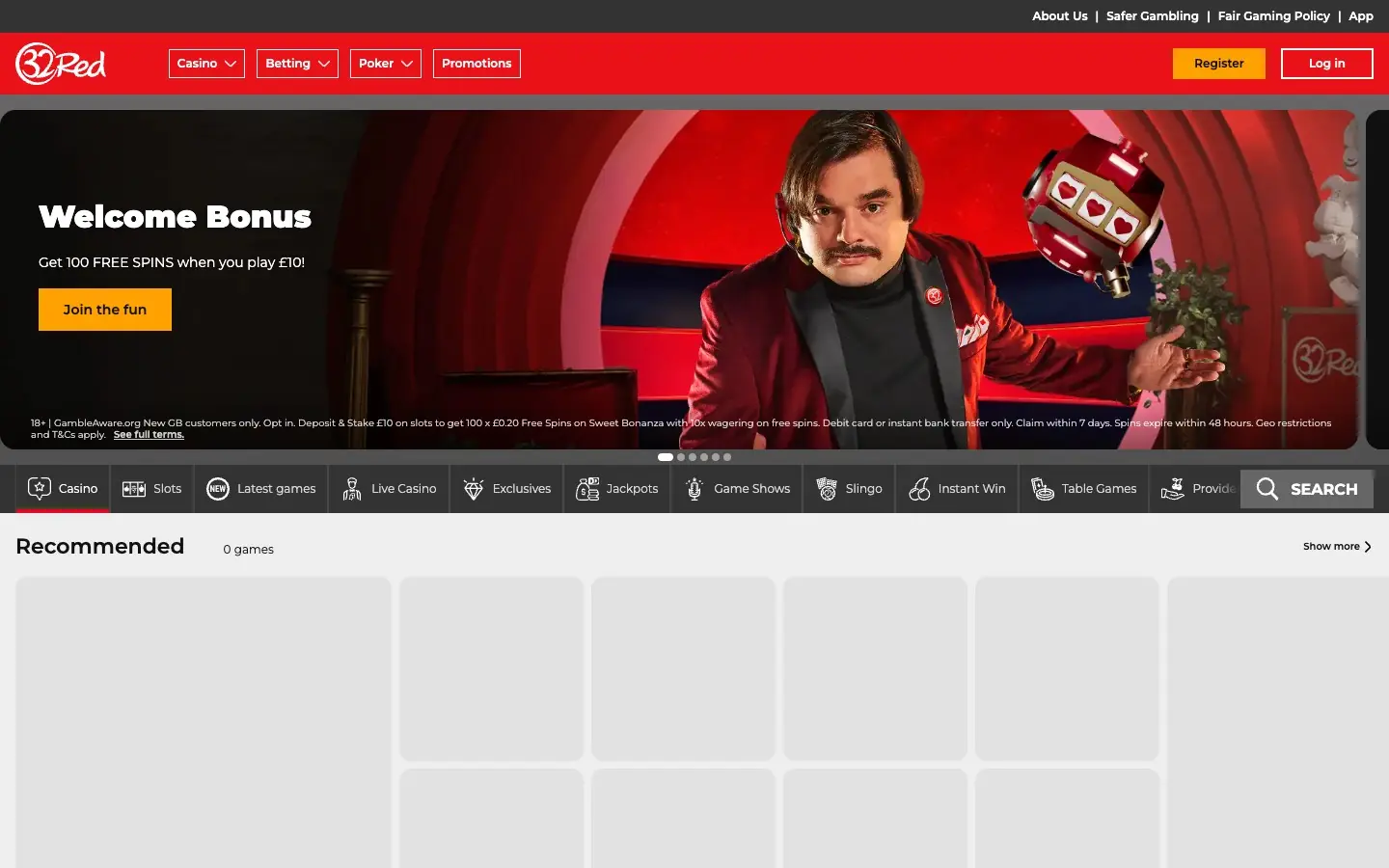Open the See full terms link
Viewport: 1389px width, 868px height.
149,435
